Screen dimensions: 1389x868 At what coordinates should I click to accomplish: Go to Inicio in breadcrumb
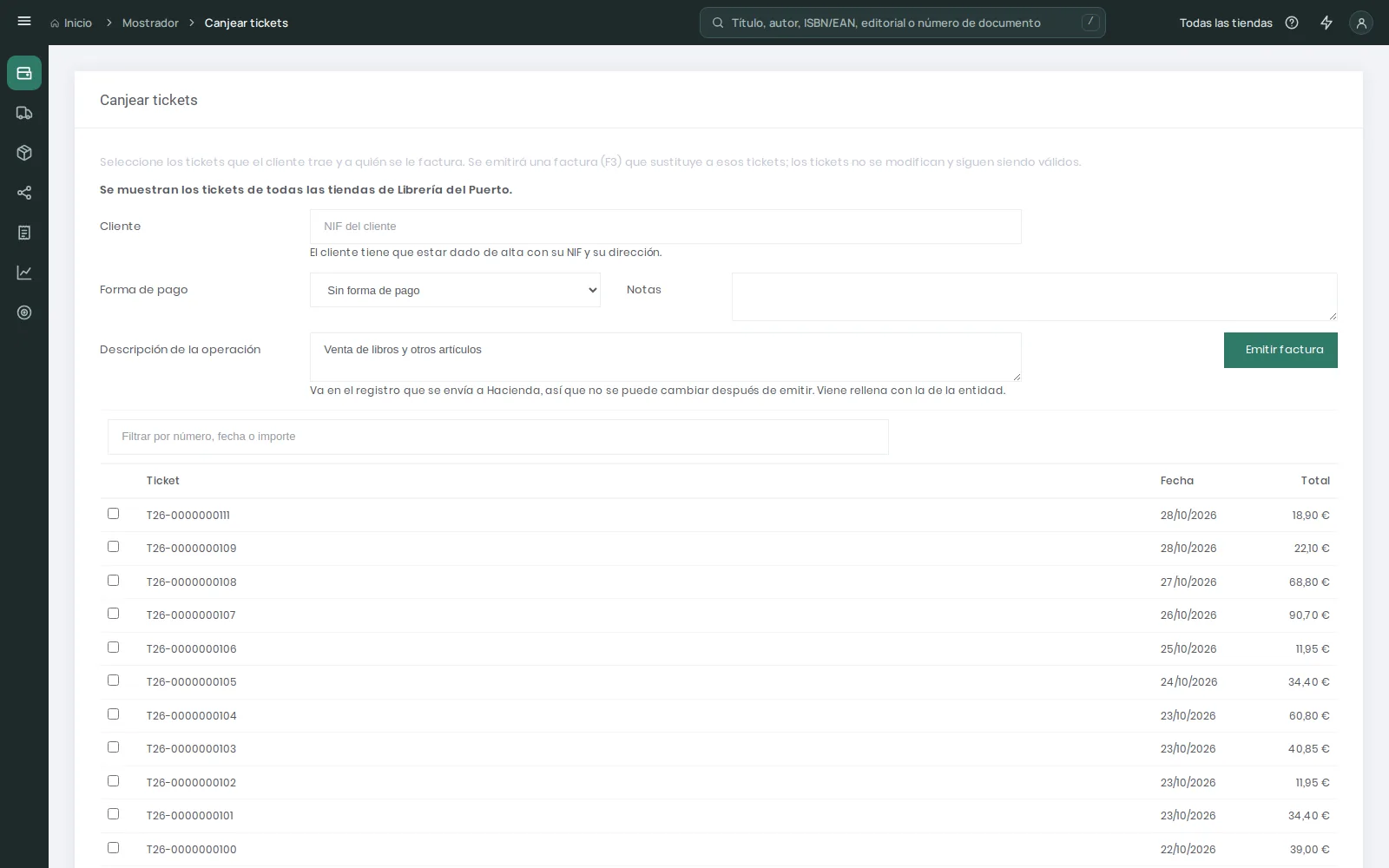pos(78,23)
